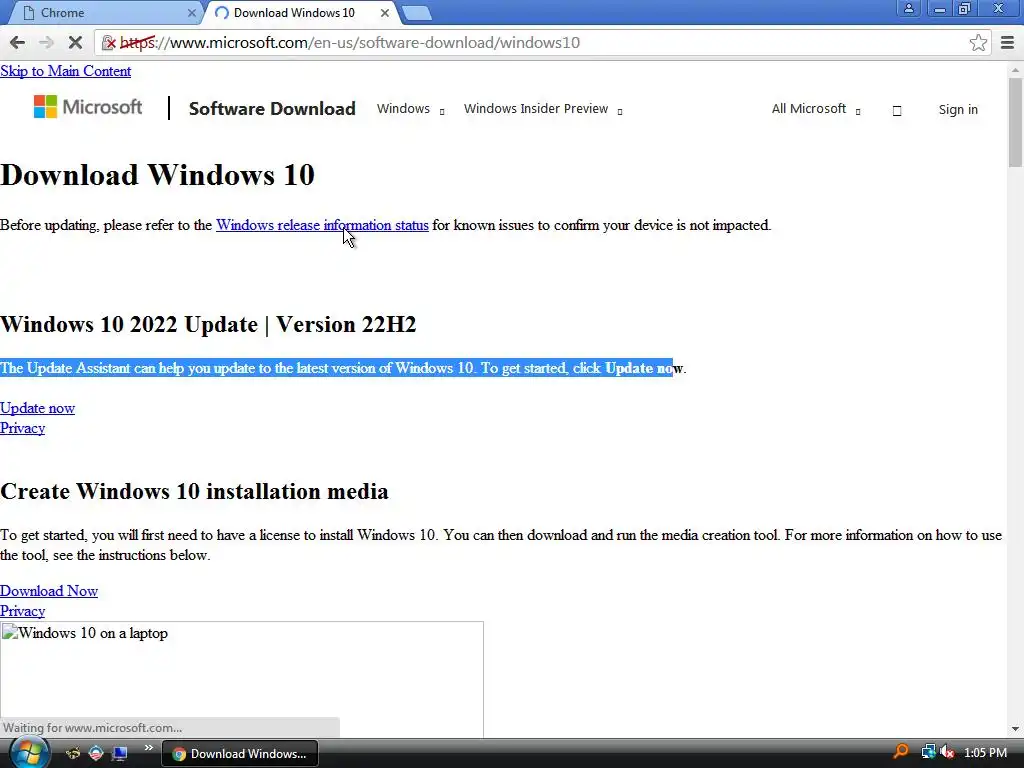
Task: Click the vertical scrollbar thumb
Action: pyautogui.click(x=1015, y=121)
